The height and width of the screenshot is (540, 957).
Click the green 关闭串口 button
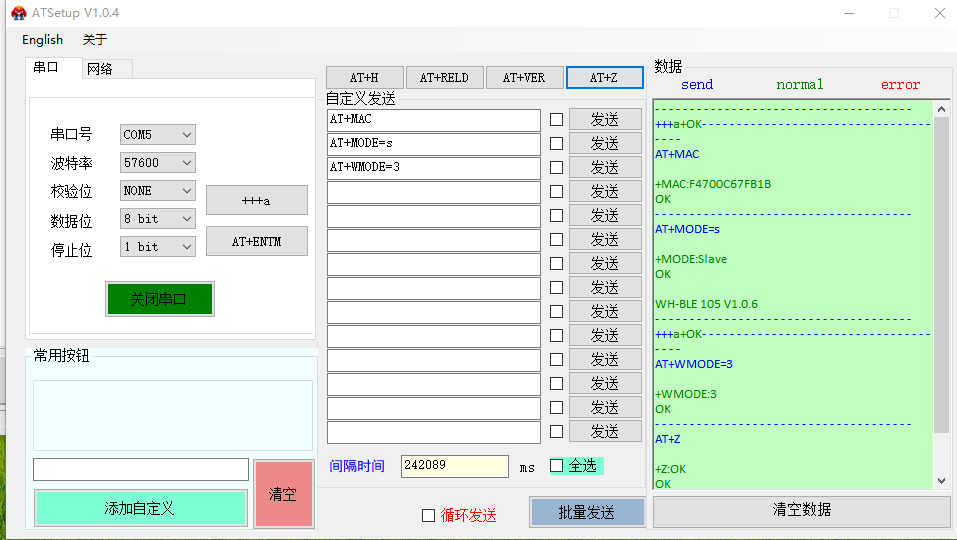tap(159, 299)
